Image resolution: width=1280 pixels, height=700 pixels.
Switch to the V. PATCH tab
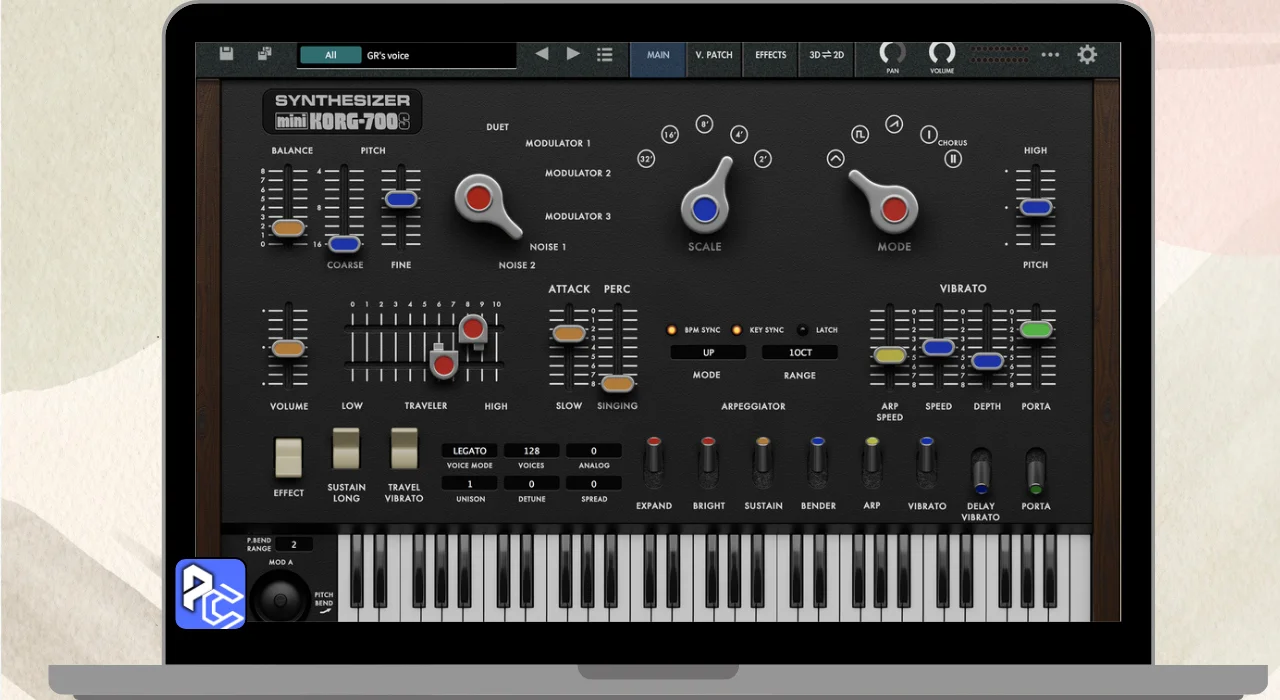714,55
